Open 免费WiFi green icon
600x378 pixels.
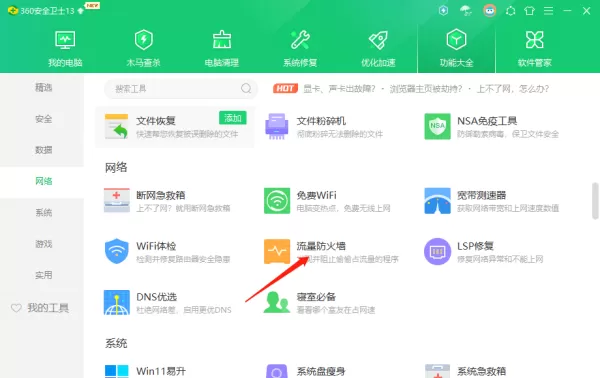point(277,200)
